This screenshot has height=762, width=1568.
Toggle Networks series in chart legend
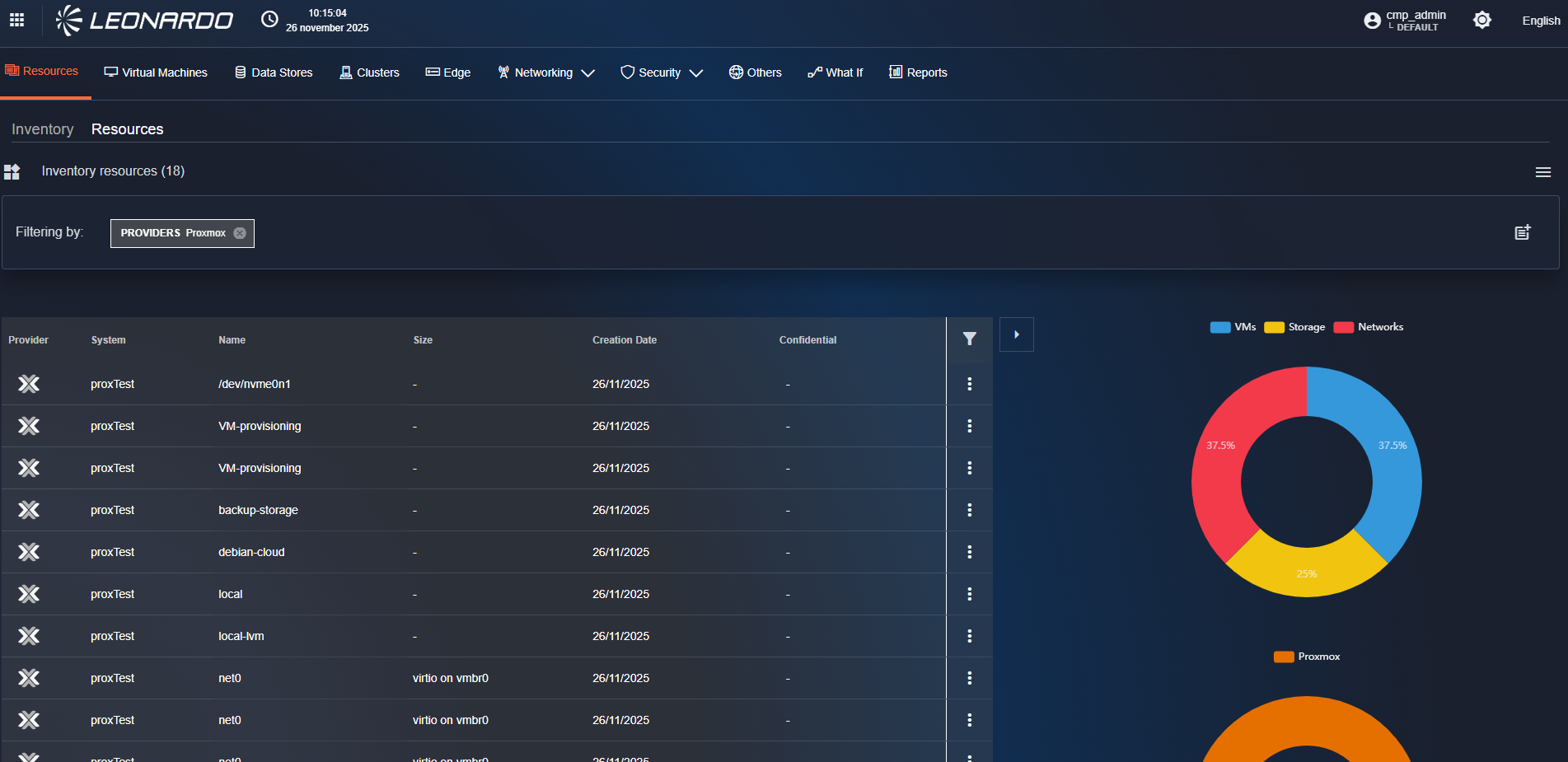pyautogui.click(x=1368, y=327)
